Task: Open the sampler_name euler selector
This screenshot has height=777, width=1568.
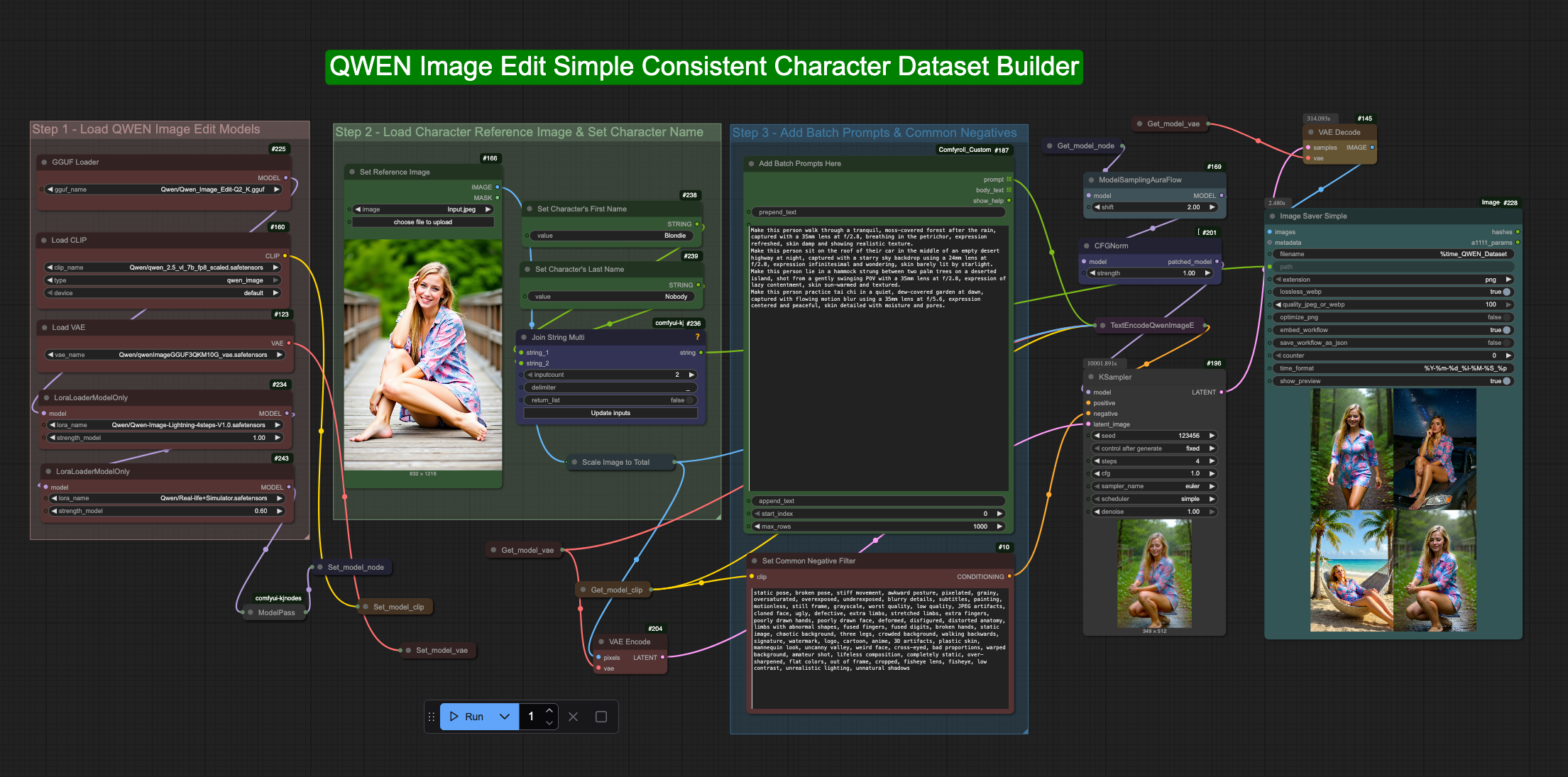Action: point(1153,486)
